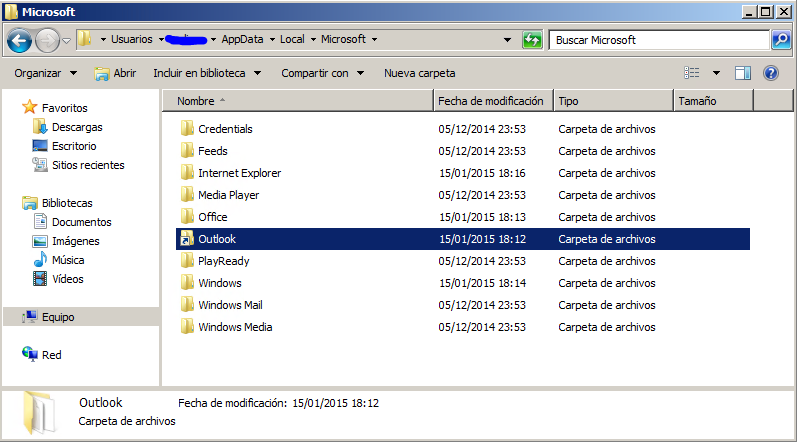Open Escritorio in the navigation pane

[x=64, y=146]
